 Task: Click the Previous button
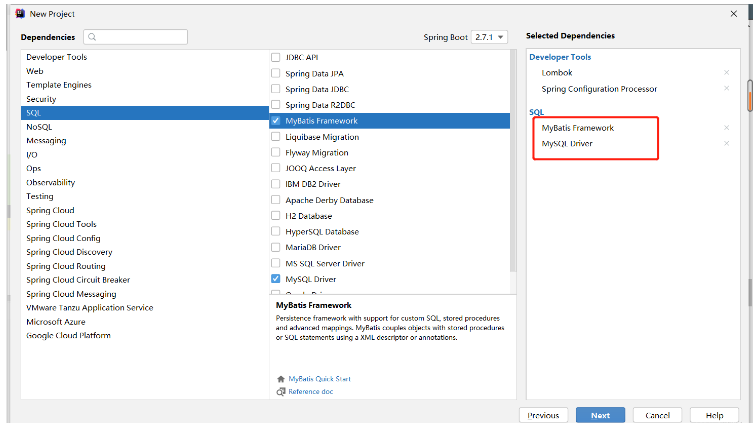click(x=543, y=414)
